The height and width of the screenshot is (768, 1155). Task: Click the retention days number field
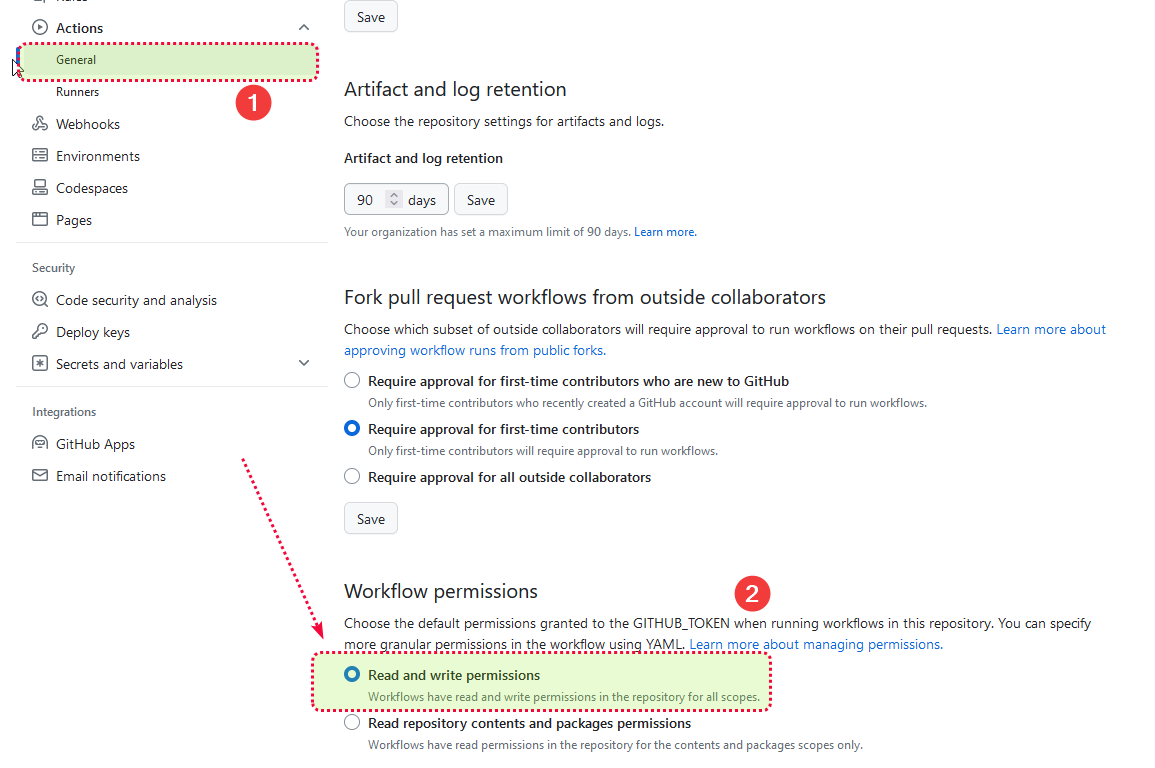366,200
